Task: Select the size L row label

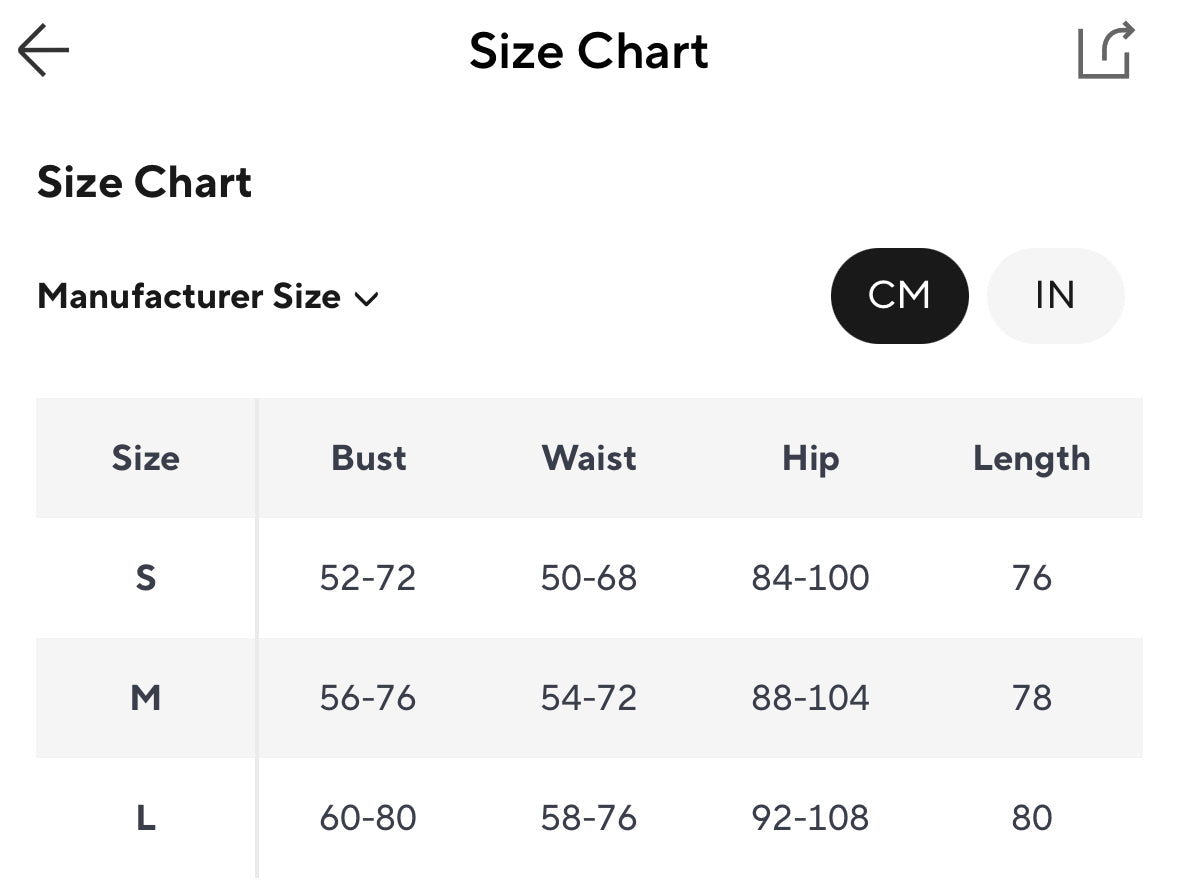Action: tap(146, 818)
